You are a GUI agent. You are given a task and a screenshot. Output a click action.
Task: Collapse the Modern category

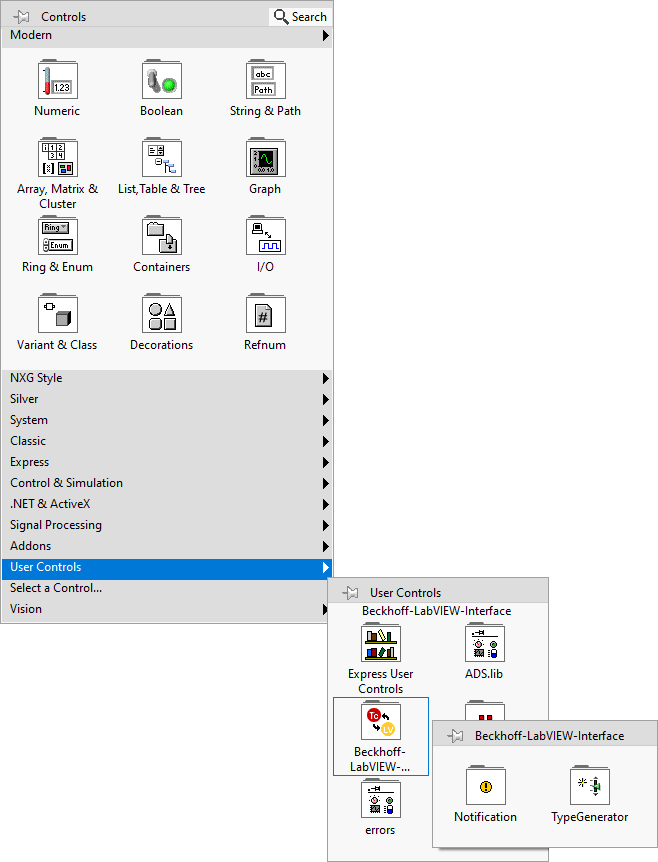(167, 35)
